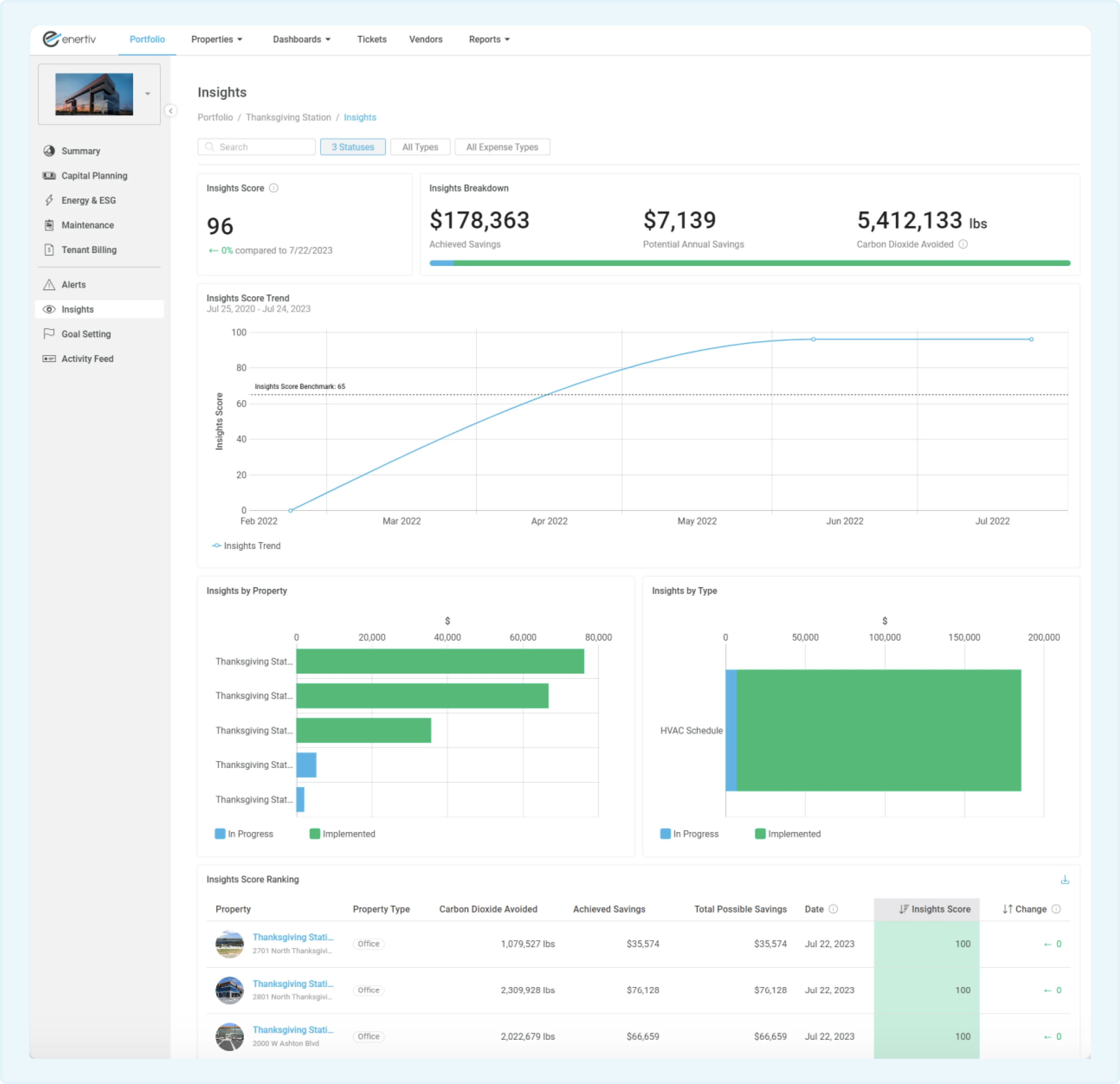This screenshot has width=1120, height=1084.
Task: Click the Carbon Dioxide Avoided info icon
Action: pos(963,244)
